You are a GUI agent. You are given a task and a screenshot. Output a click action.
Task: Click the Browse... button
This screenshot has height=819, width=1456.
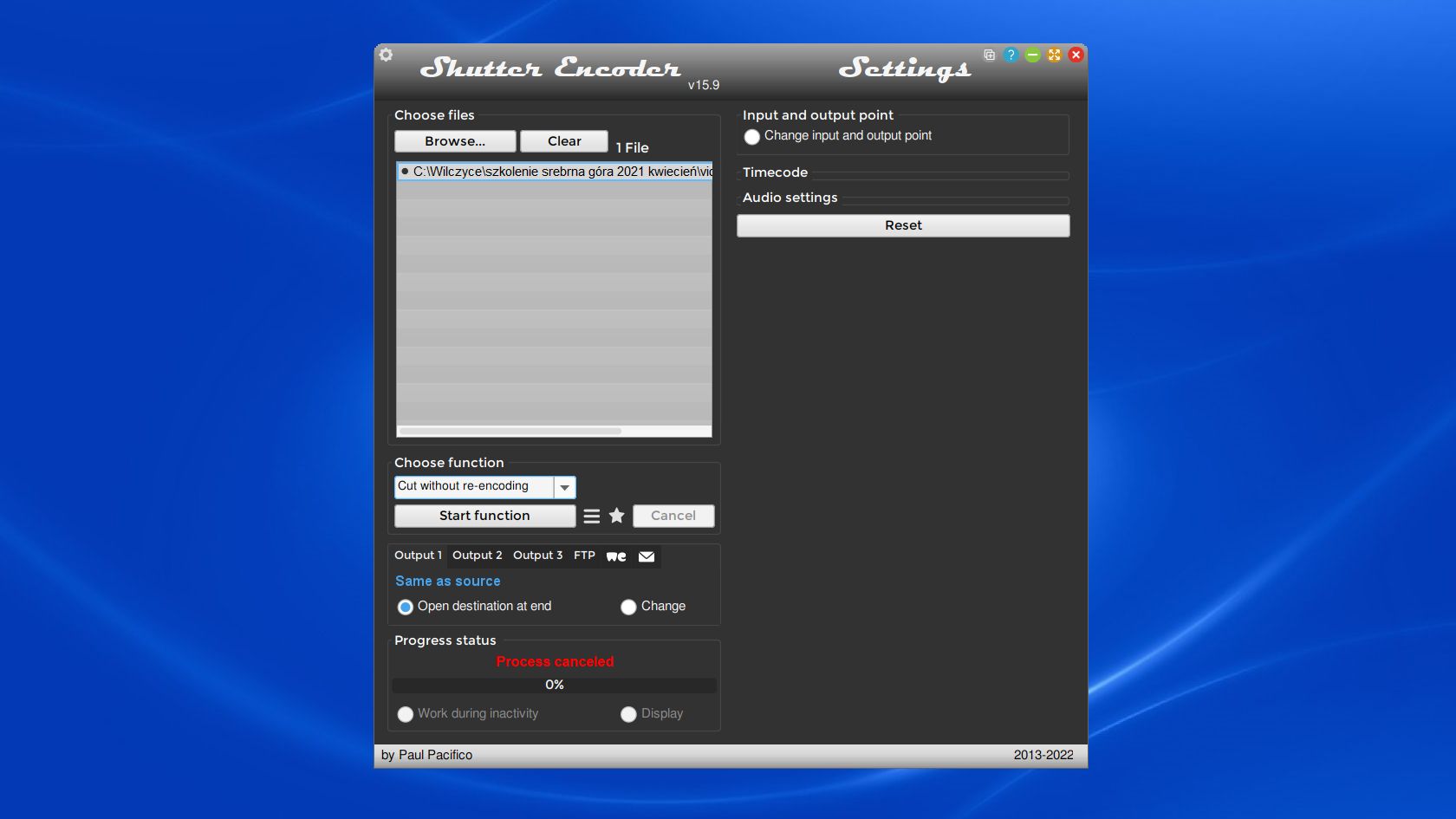click(x=455, y=141)
